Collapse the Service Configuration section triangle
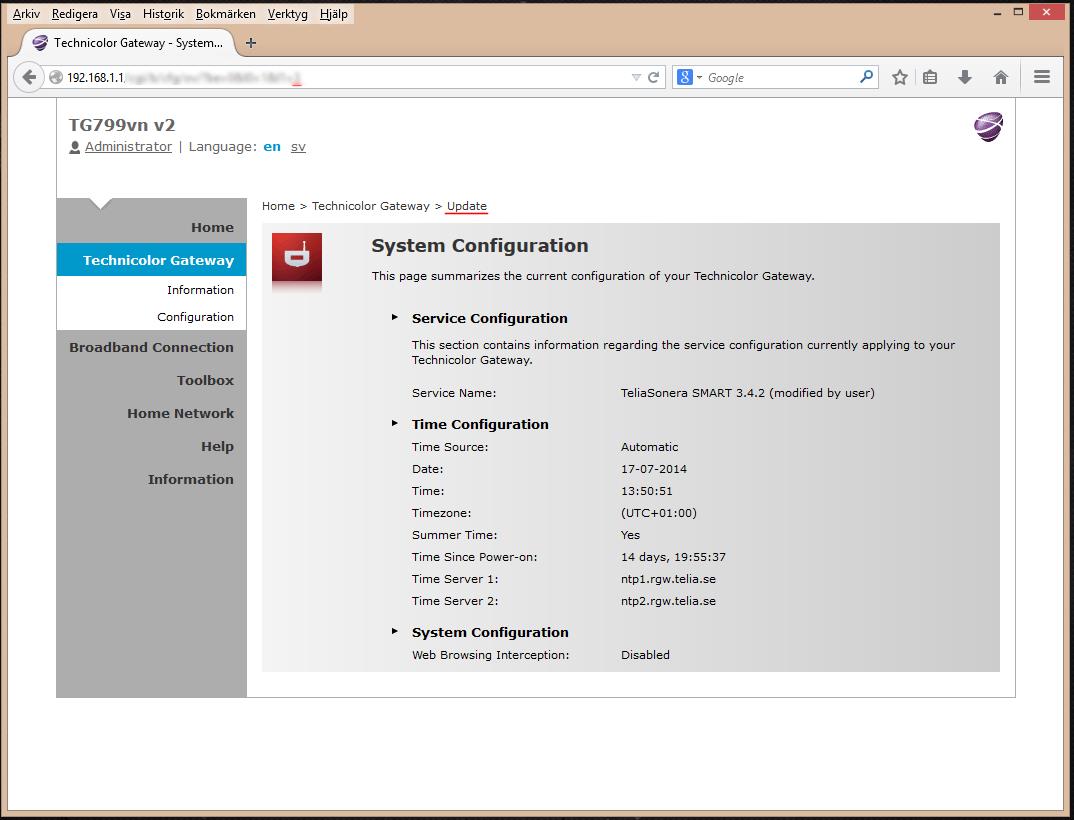This screenshot has height=820, width=1074. pyautogui.click(x=395, y=317)
